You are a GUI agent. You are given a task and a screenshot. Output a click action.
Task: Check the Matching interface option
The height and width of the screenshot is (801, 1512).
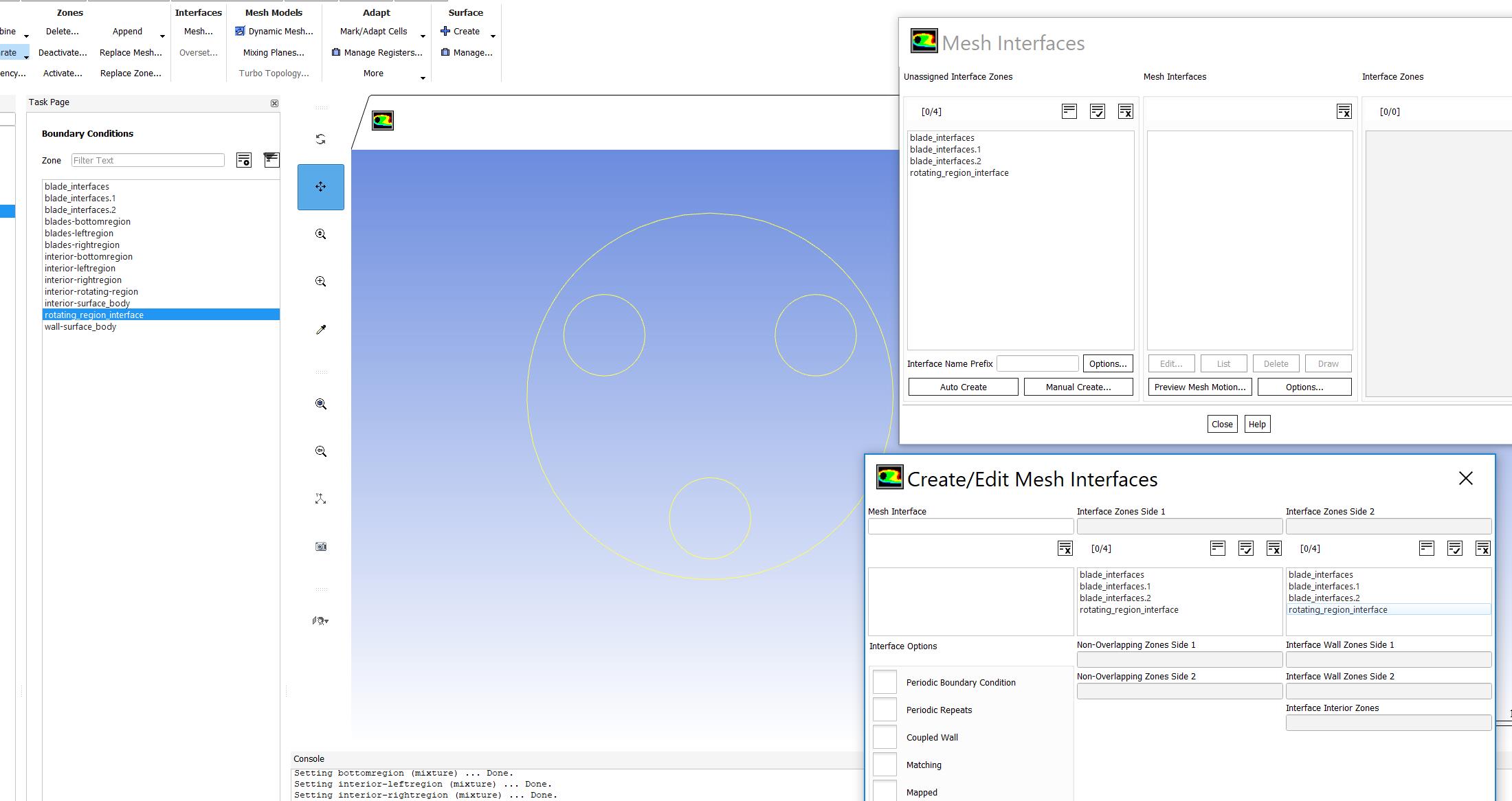(x=885, y=765)
